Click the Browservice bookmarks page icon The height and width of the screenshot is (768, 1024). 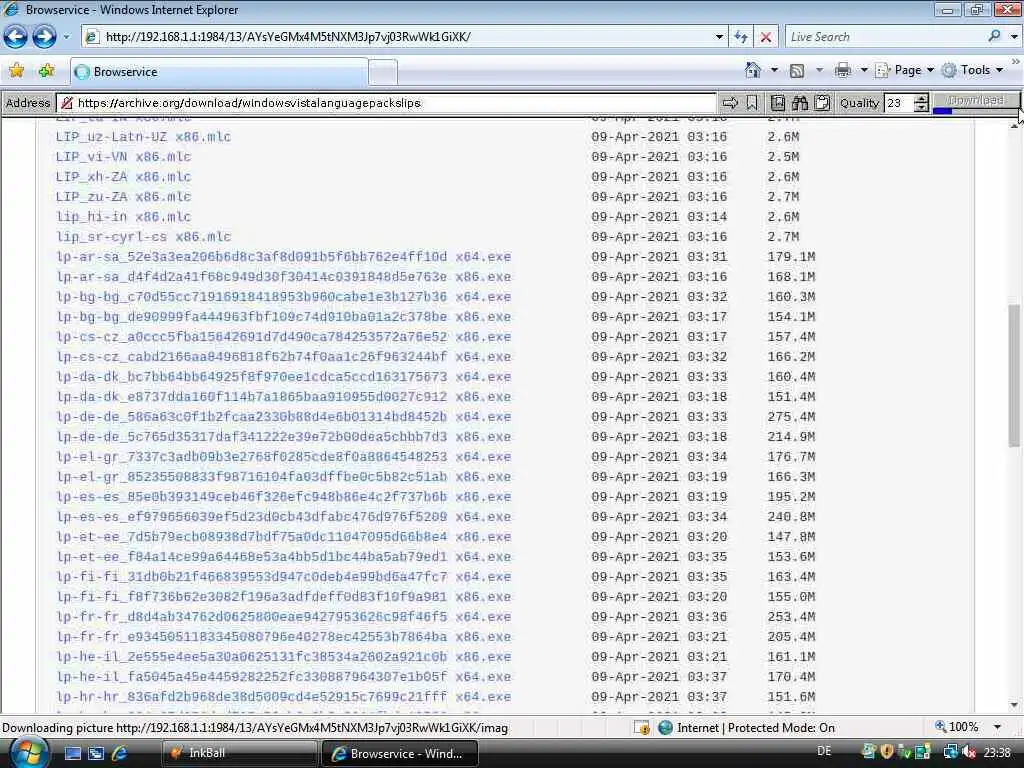click(778, 103)
